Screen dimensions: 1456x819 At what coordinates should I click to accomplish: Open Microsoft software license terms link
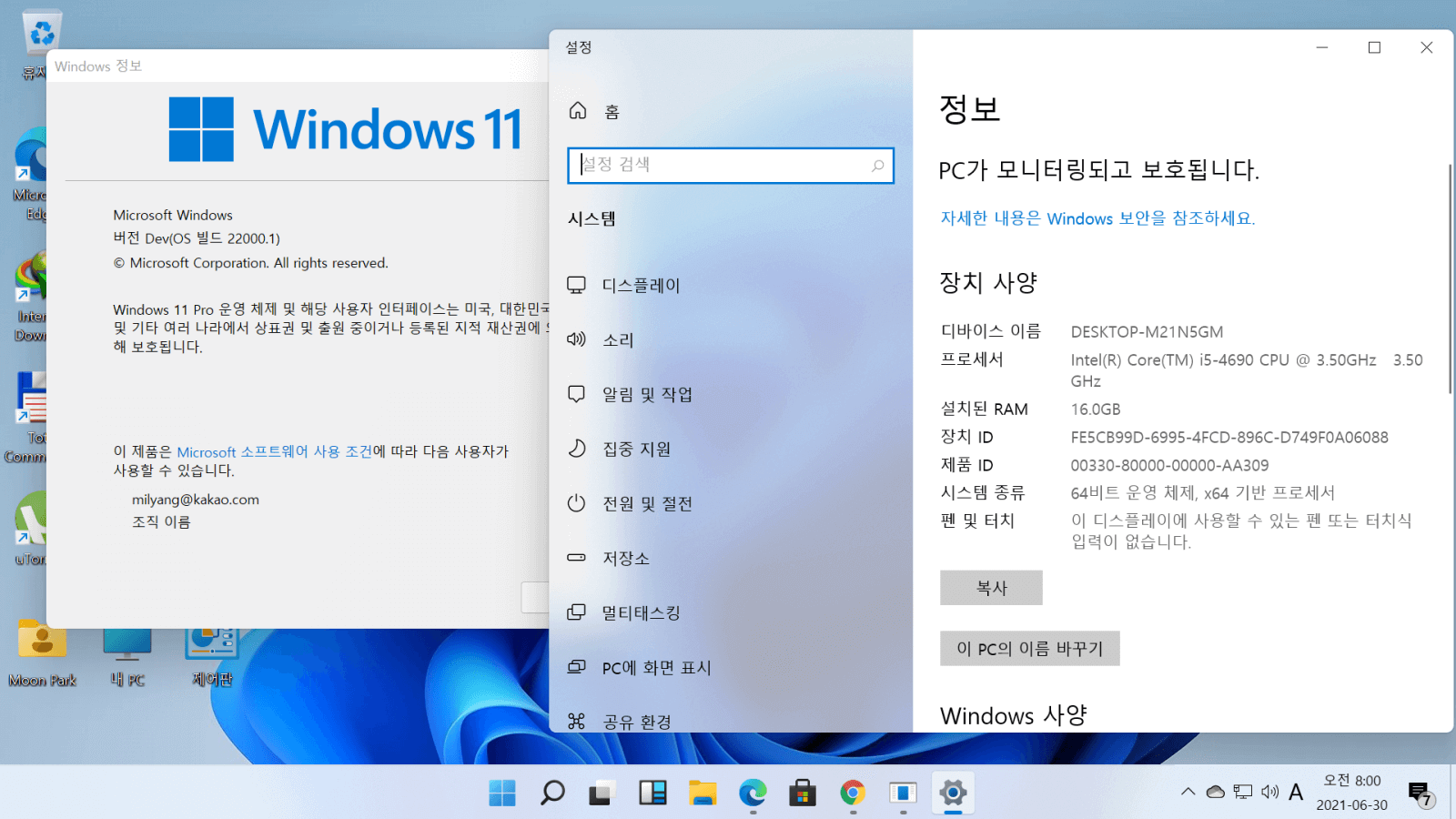275,451
